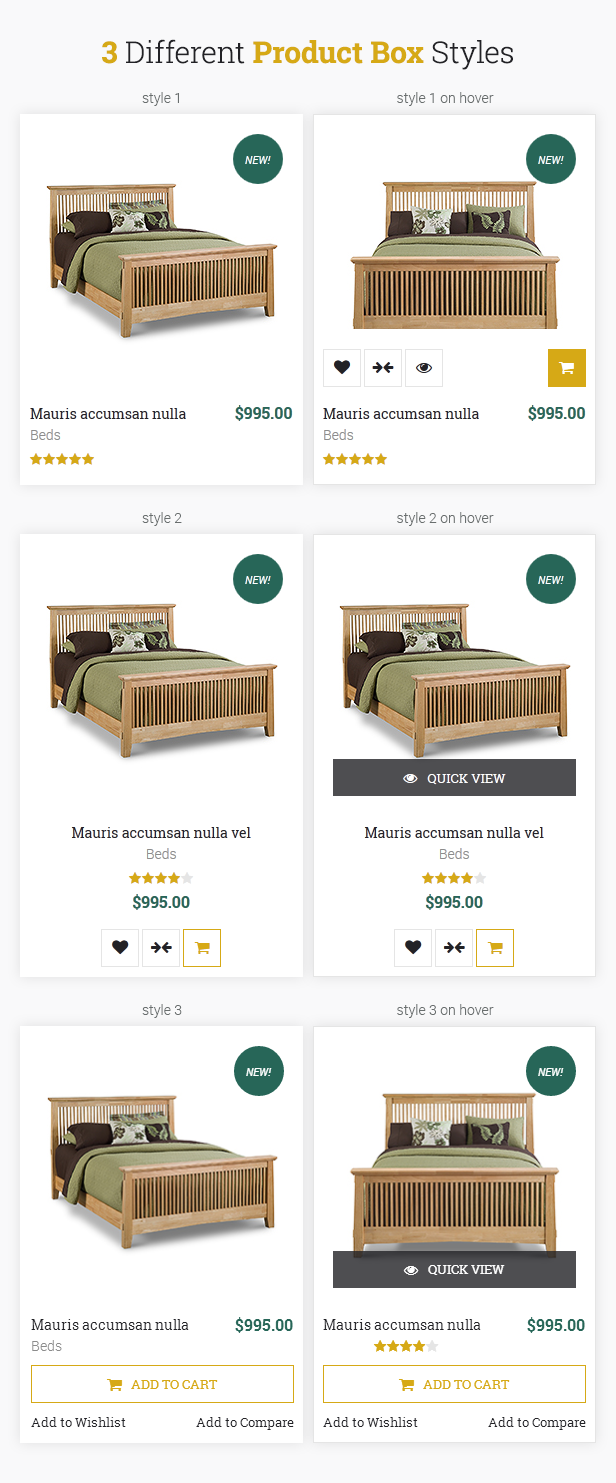Click yellow cart button in style 1 hover box
This screenshot has width=616, height=1483.
click(567, 368)
